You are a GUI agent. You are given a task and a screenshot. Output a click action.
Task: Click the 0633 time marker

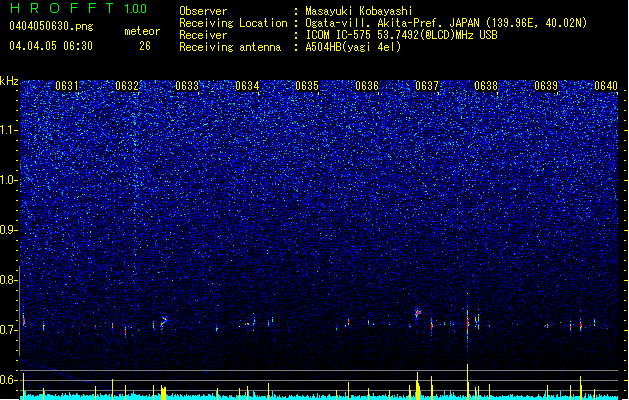[187, 86]
